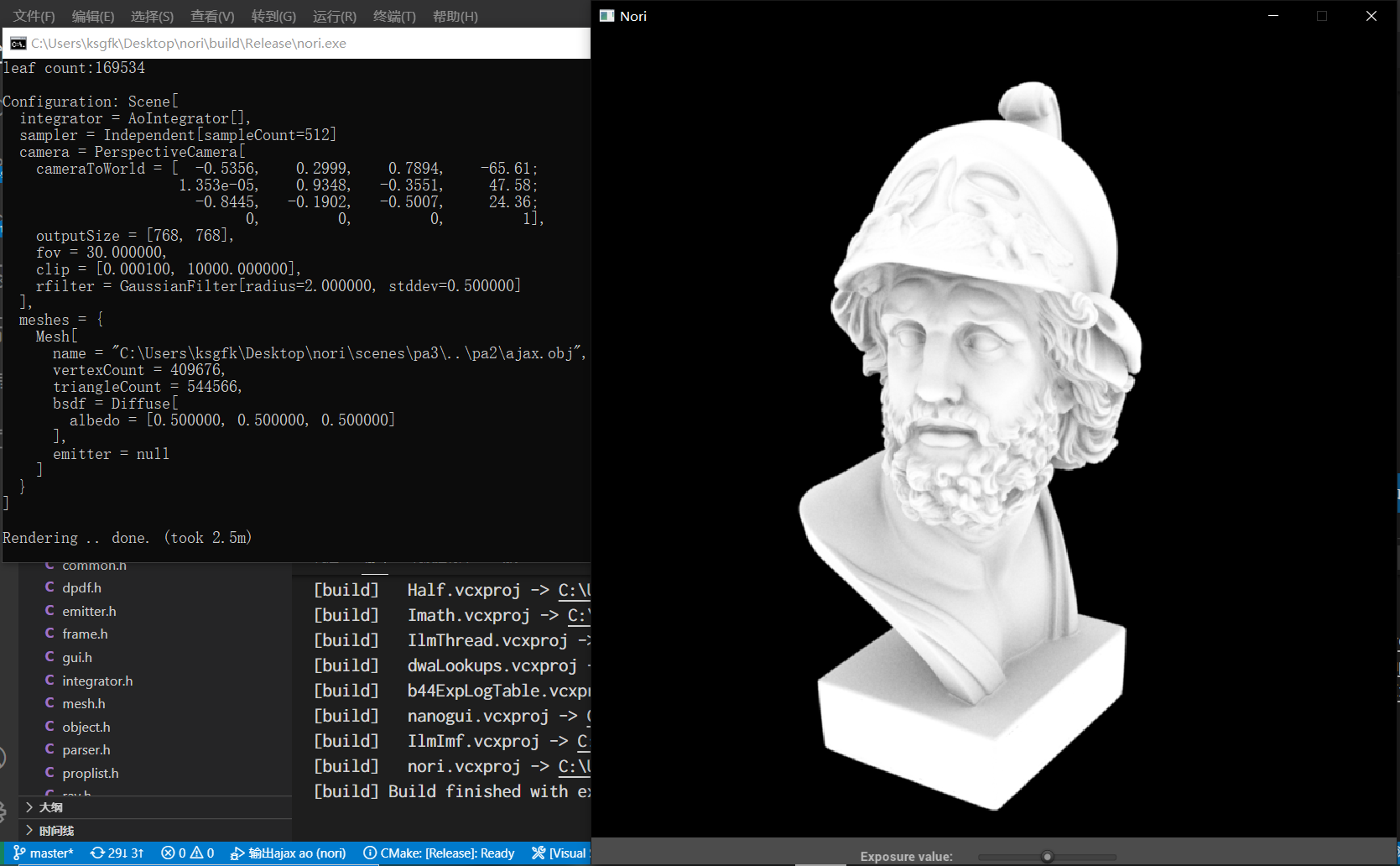This screenshot has height=866, width=1400.
Task: Click the debug launch ajax ao item
Action: pyautogui.click(x=288, y=853)
